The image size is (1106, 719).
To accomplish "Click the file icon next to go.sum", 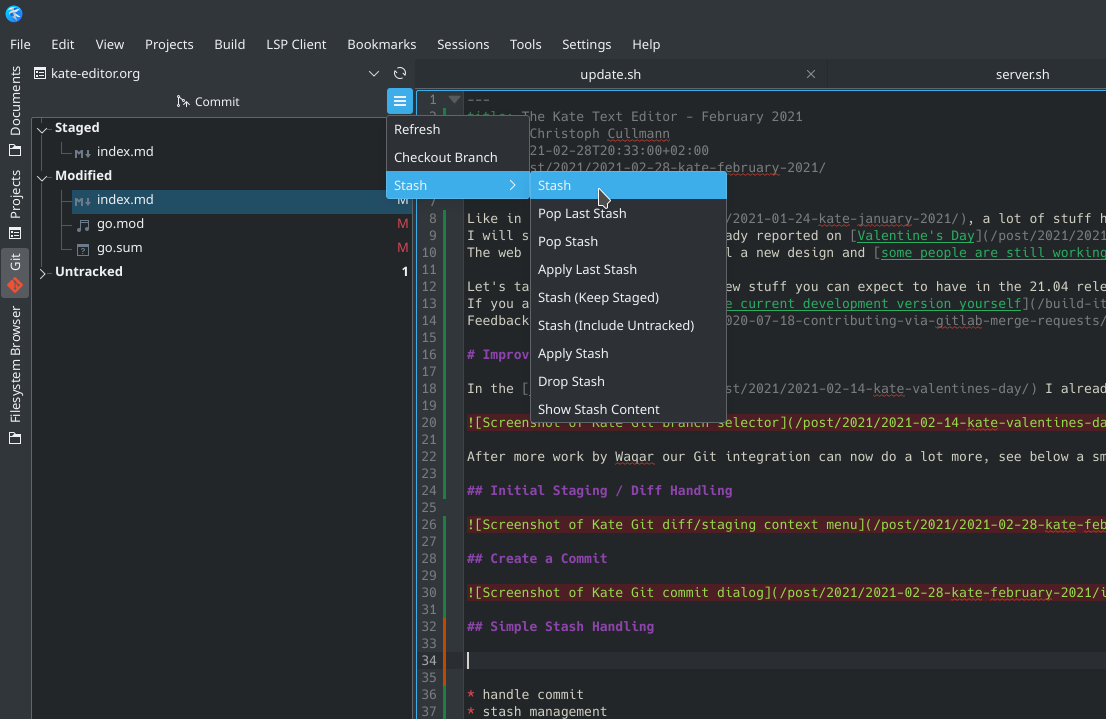I will pyautogui.click(x=83, y=249).
